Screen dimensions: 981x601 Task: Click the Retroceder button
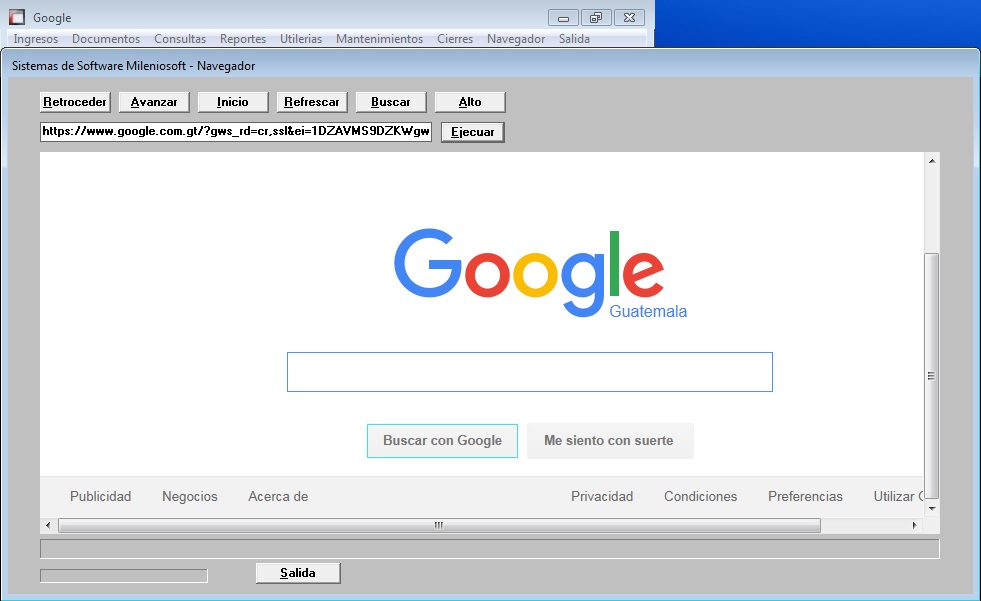point(75,102)
